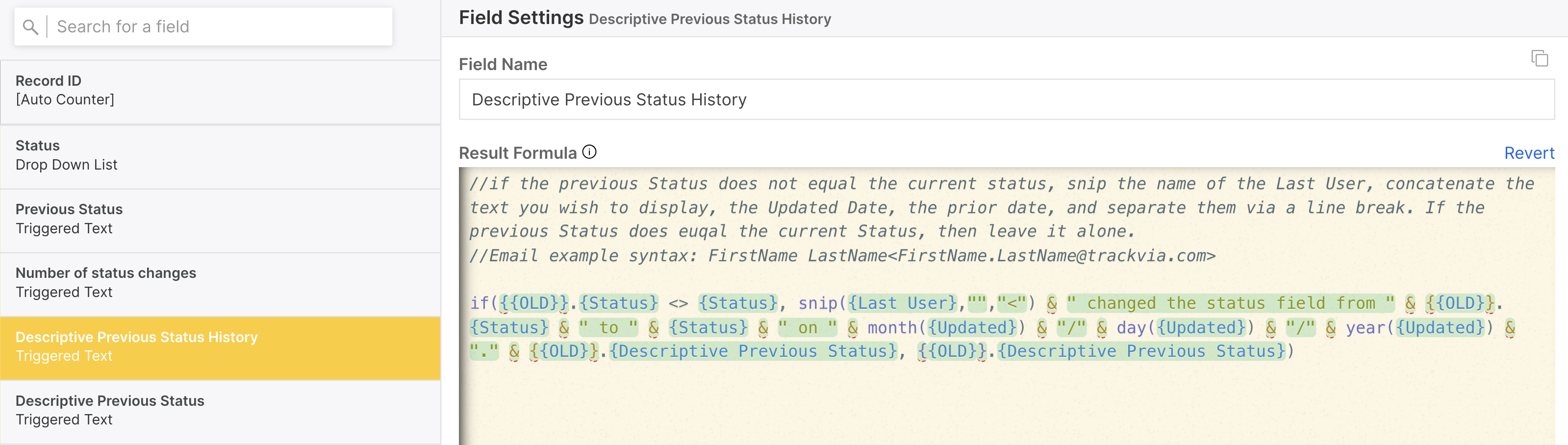Viewport: 1568px width, 445px height.
Task: Click the year( function in formula
Action: (1370, 327)
